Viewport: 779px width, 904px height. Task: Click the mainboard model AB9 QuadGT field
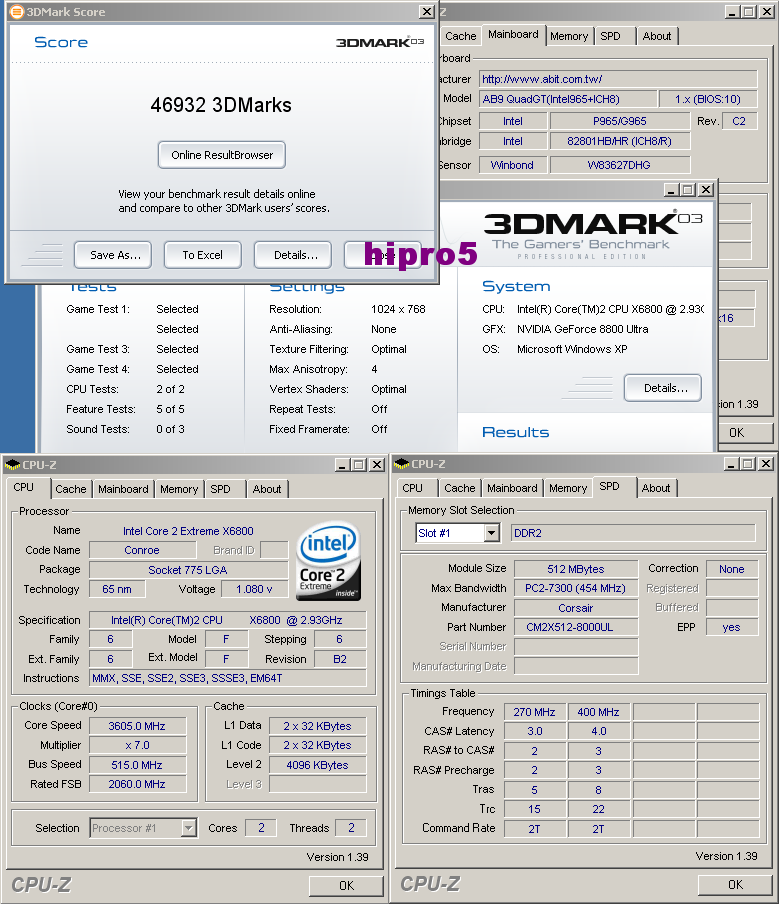pyautogui.click(x=568, y=99)
